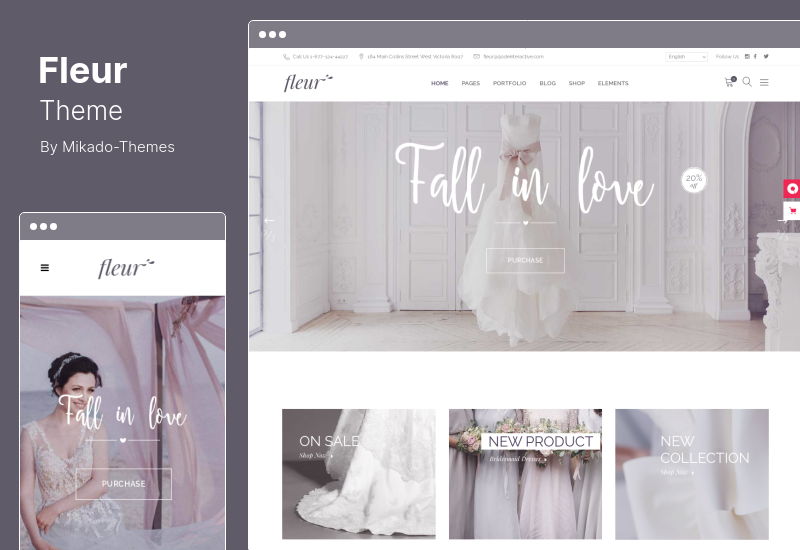Image resolution: width=800 pixels, height=550 pixels.
Task: Click Shop Now under ON SALE
Action: [315, 455]
